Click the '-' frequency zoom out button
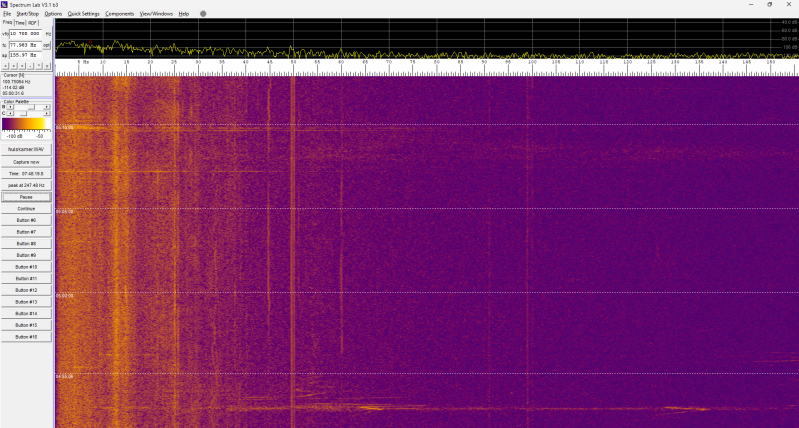The width and height of the screenshot is (799, 428). (x=30, y=66)
